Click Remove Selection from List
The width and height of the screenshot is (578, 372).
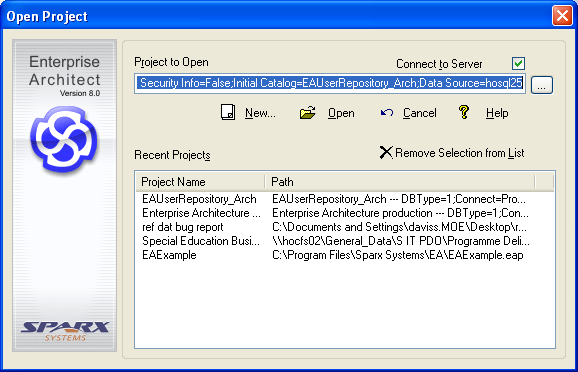pos(459,153)
